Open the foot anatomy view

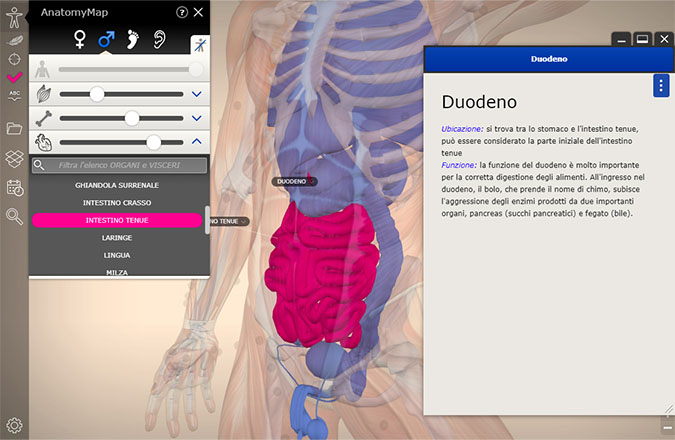click(133, 40)
